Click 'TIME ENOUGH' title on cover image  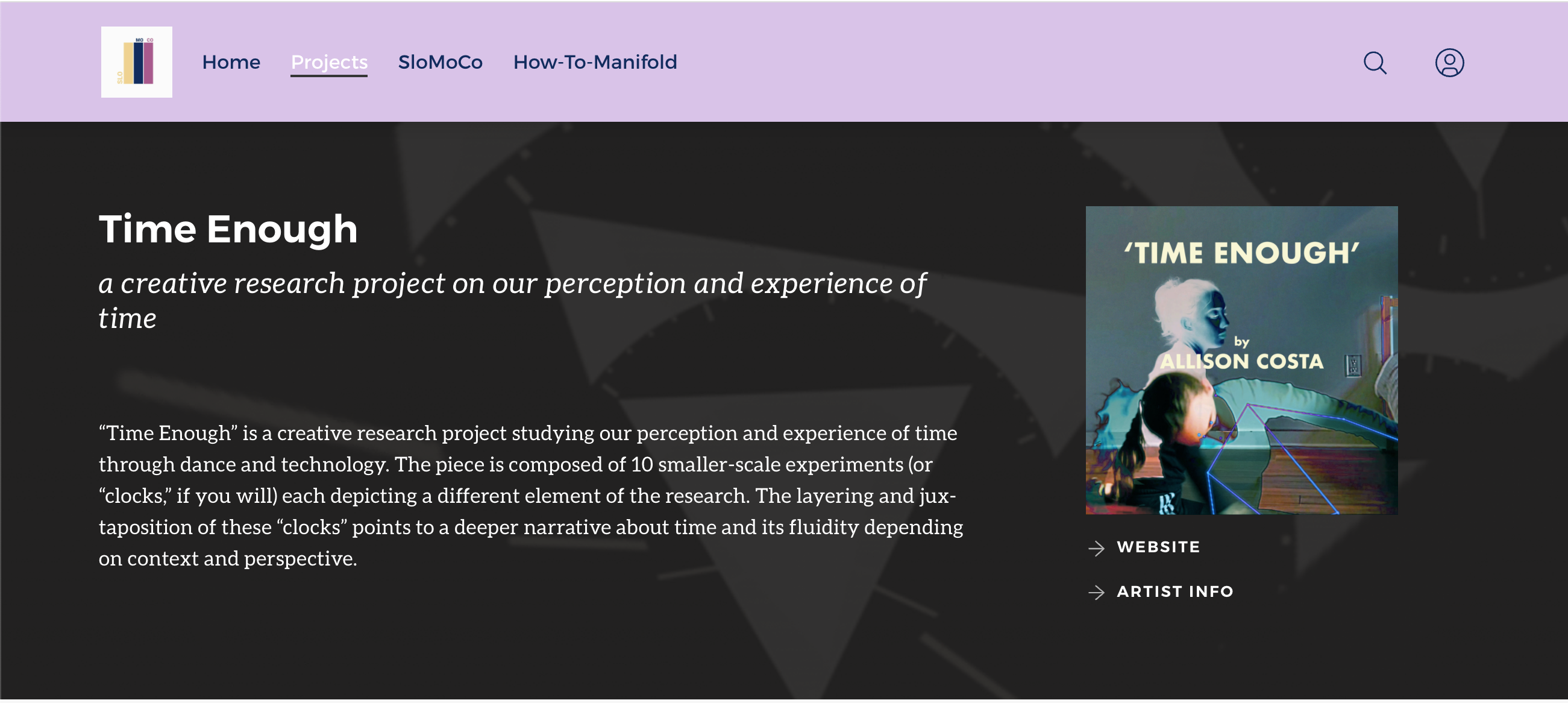tap(1241, 253)
